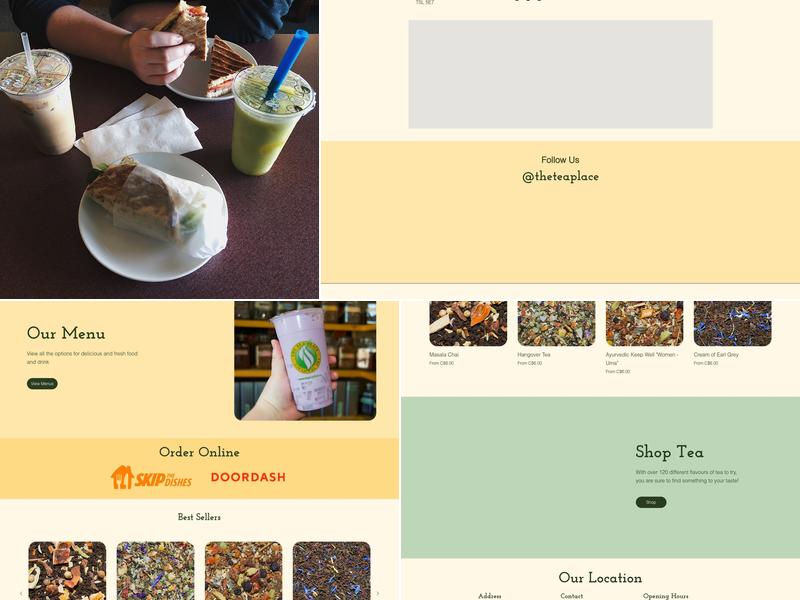Image resolution: width=800 pixels, height=600 pixels.
Task: Open the last Best Sellers thumbnail with blue petals
Action: click(332, 570)
